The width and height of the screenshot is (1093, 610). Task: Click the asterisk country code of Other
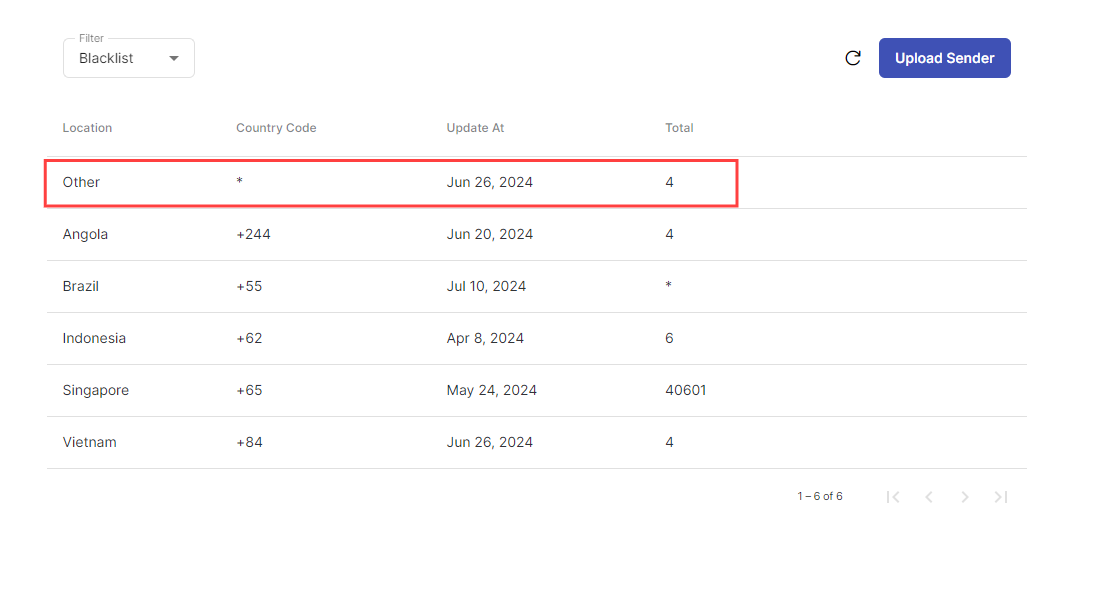[239, 181]
